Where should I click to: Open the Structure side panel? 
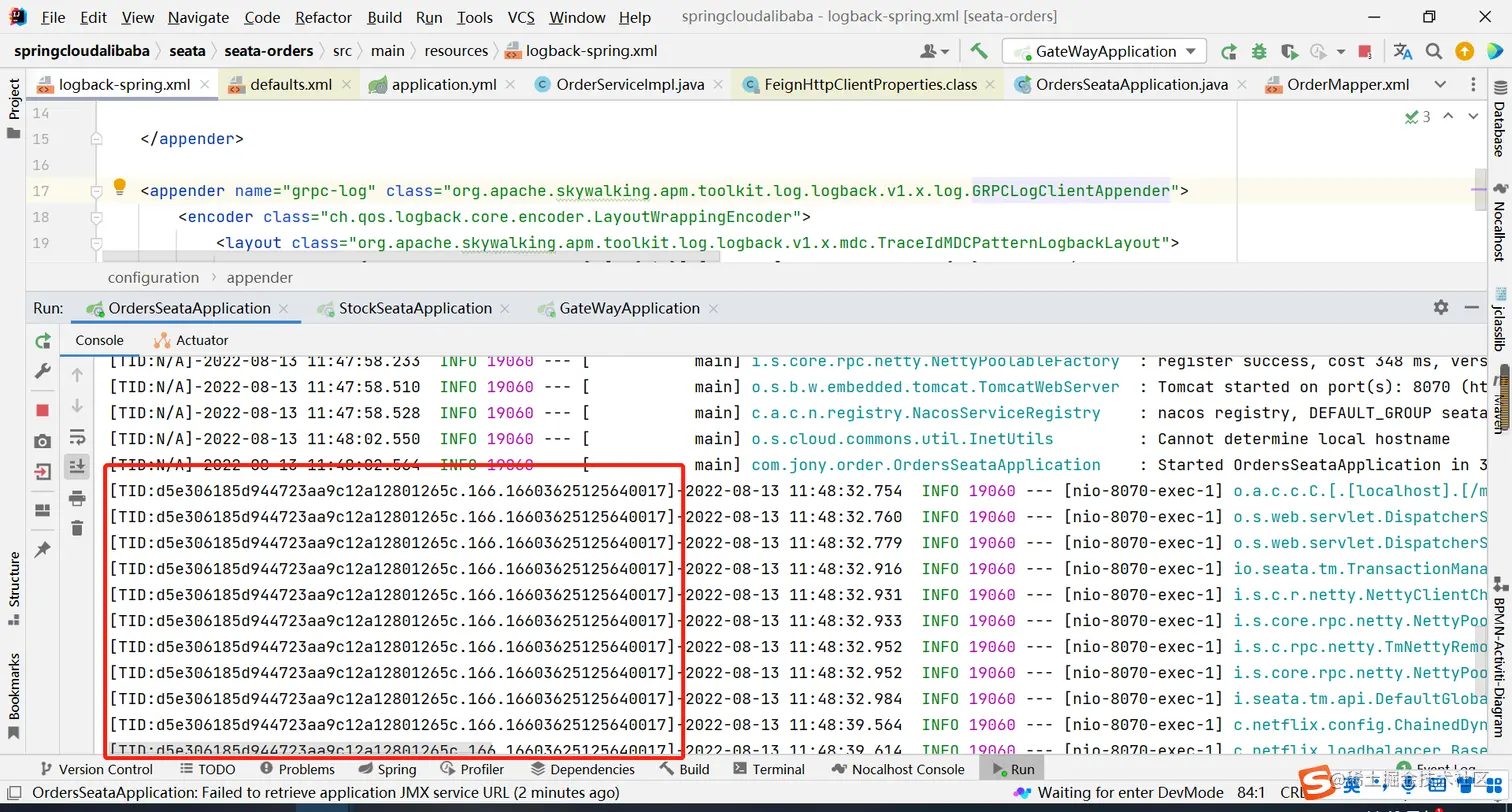[x=14, y=587]
